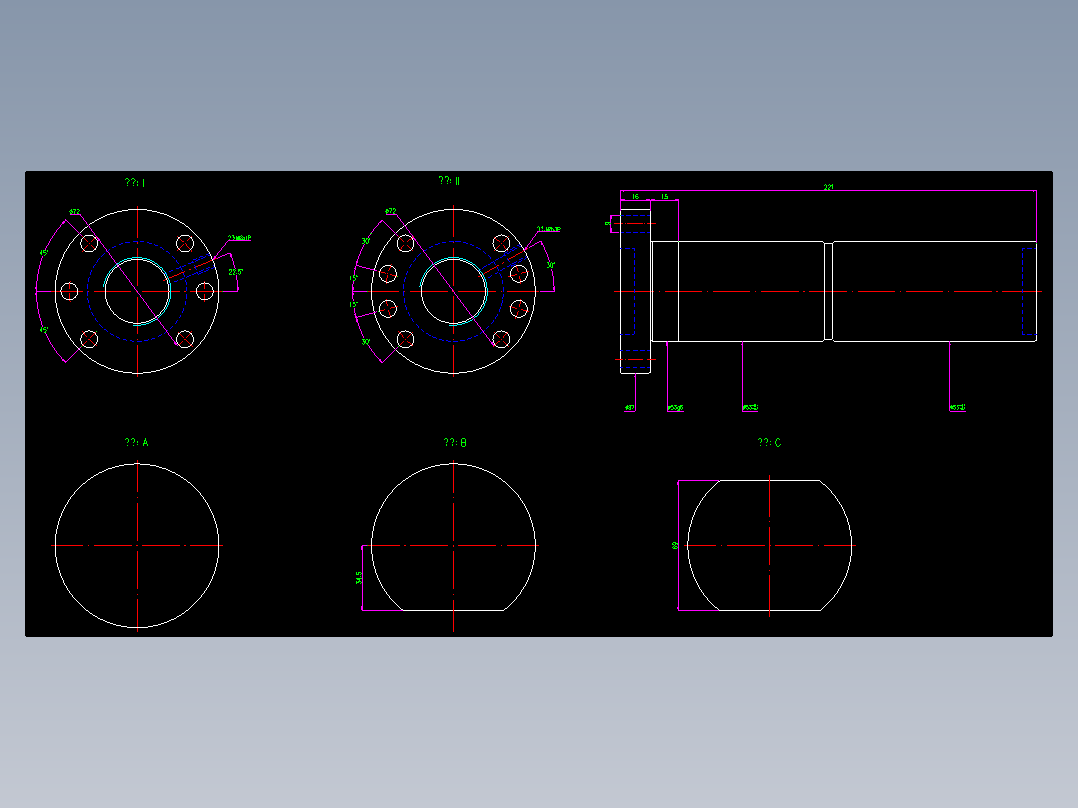Click the 34.5 dimension in section B
Screen dimensions: 1078x808
click(359, 578)
